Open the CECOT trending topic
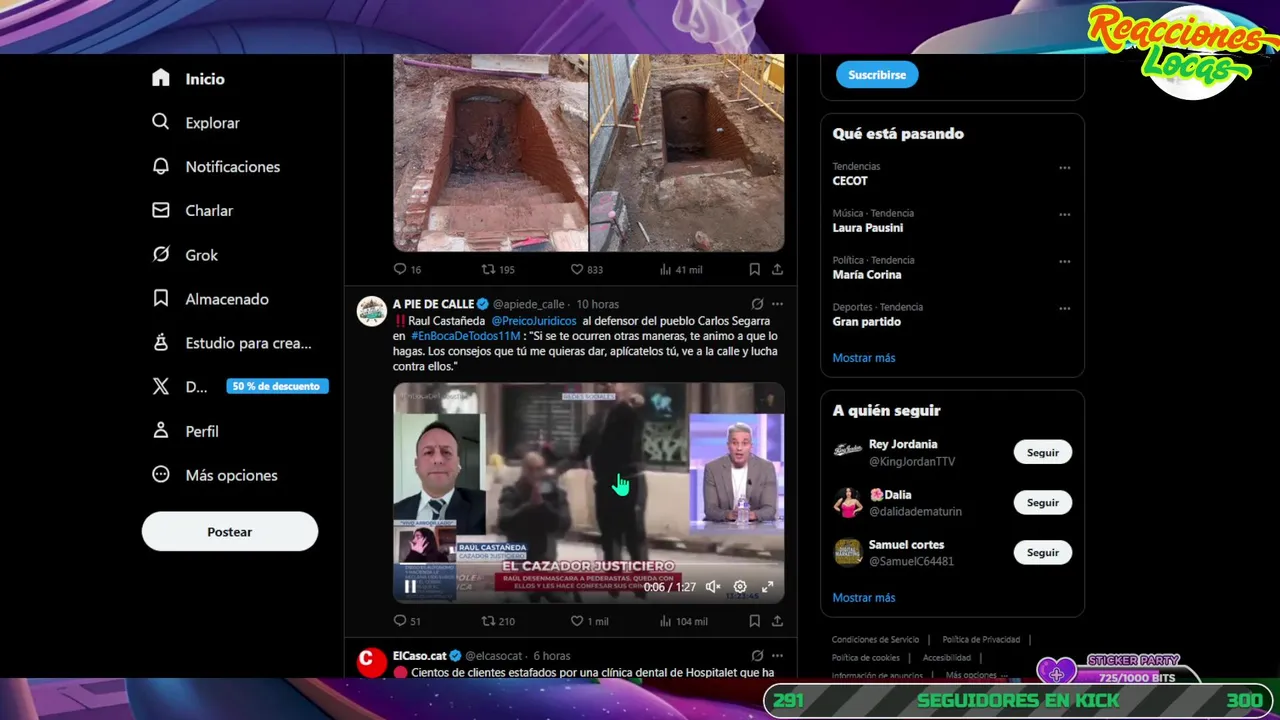The width and height of the screenshot is (1280, 720). point(850,181)
